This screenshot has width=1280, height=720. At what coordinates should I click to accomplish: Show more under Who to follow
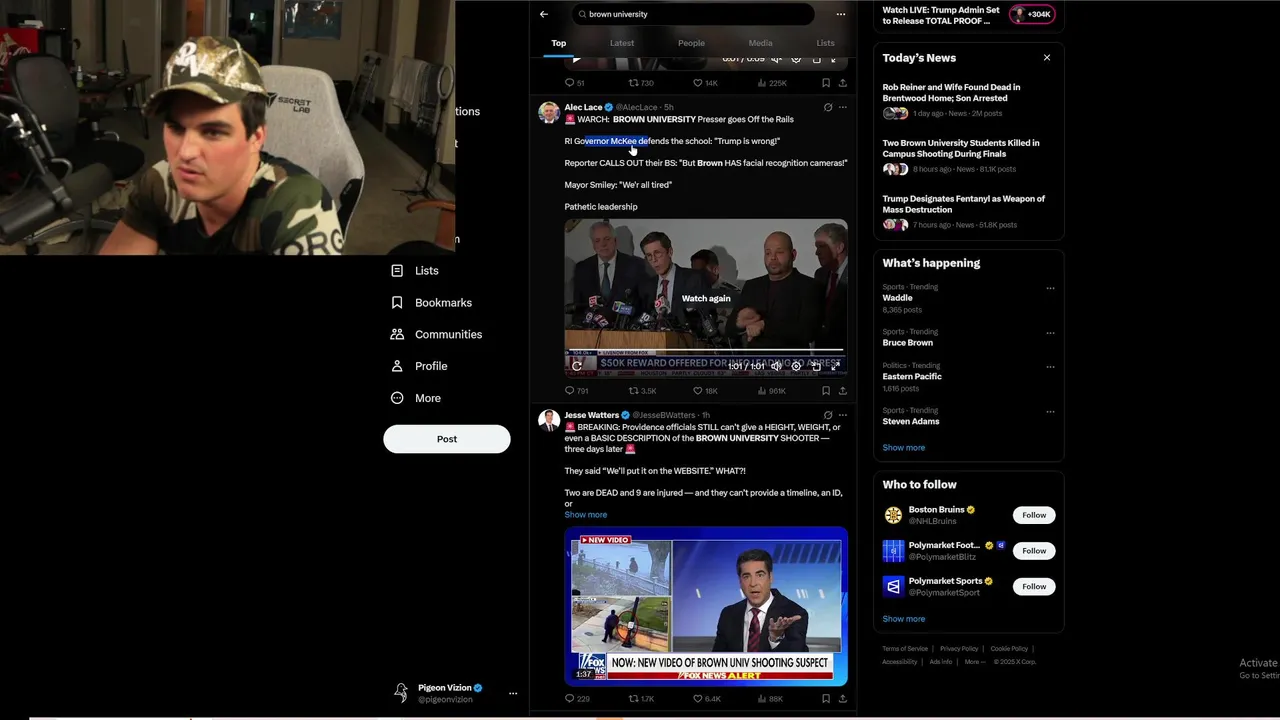point(904,619)
